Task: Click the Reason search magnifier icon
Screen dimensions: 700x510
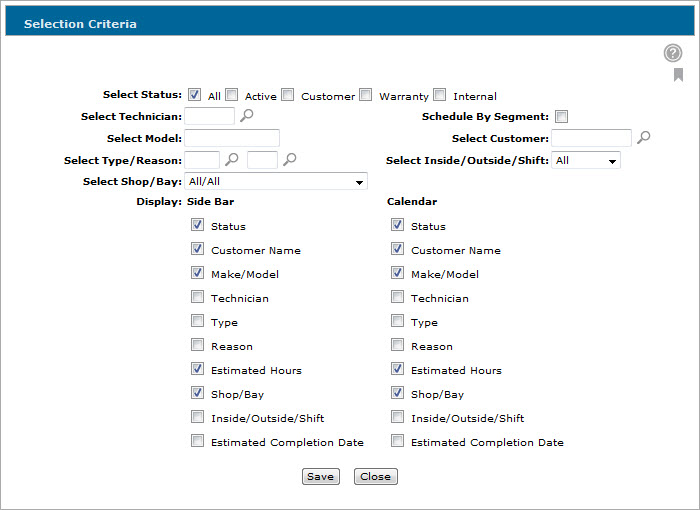Action: coord(289,159)
